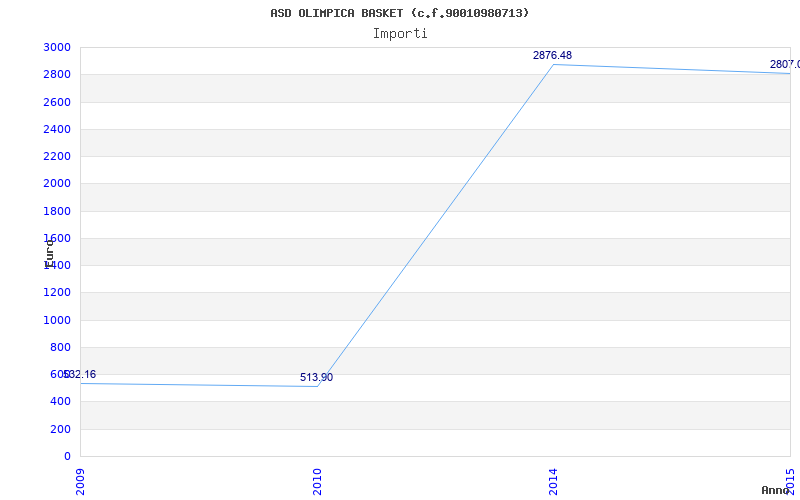Viewport: 800px width, 500px height.
Task: Click the y-axis value 2400
Action: pyautogui.click(x=57, y=129)
